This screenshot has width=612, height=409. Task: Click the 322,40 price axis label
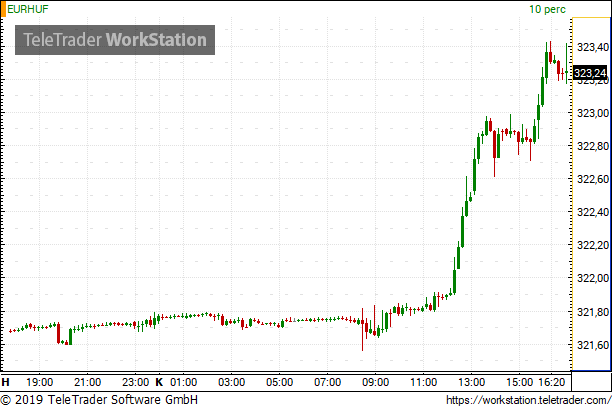point(593,212)
